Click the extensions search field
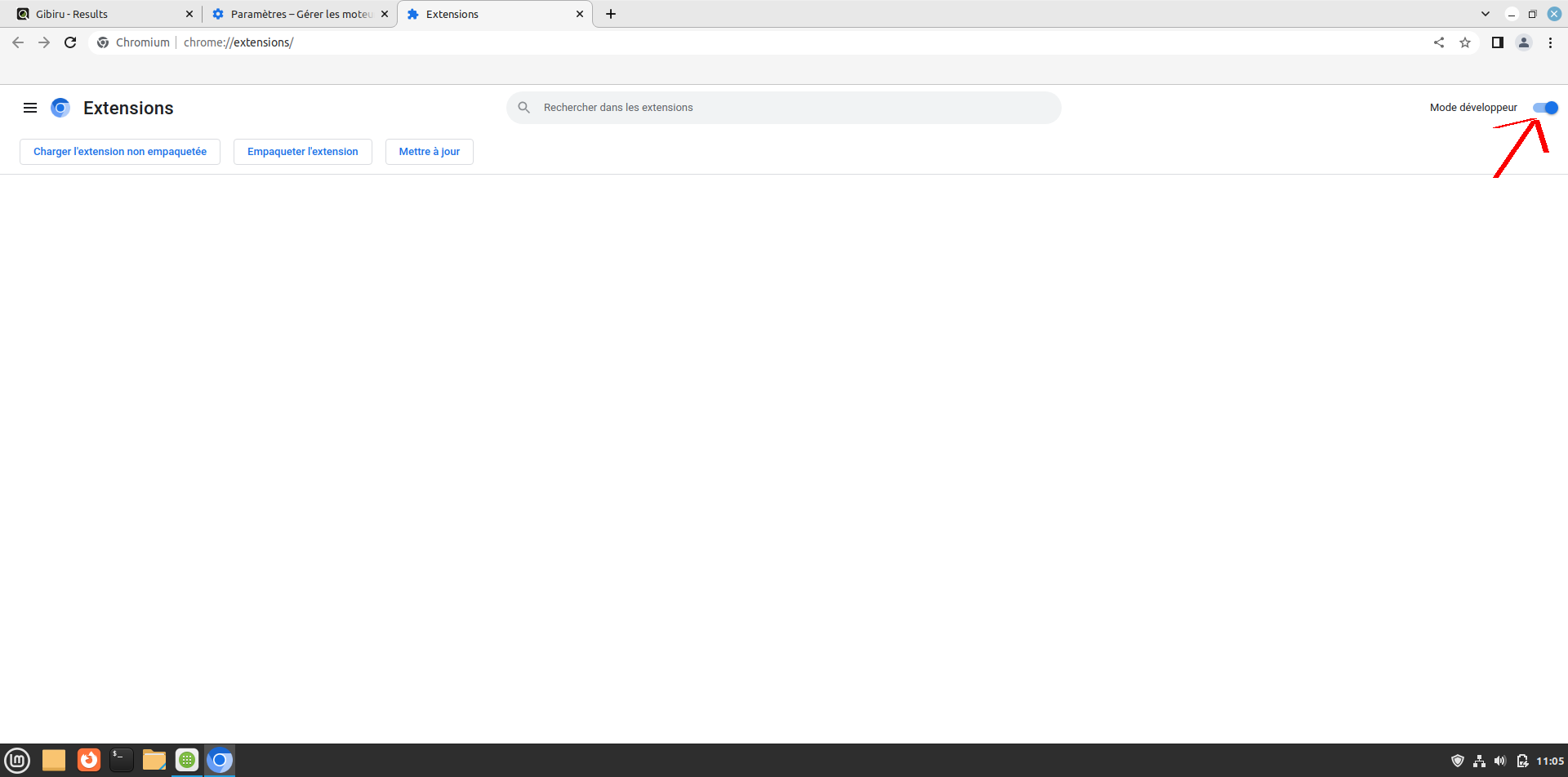The width and height of the screenshot is (1568, 777). (x=784, y=108)
